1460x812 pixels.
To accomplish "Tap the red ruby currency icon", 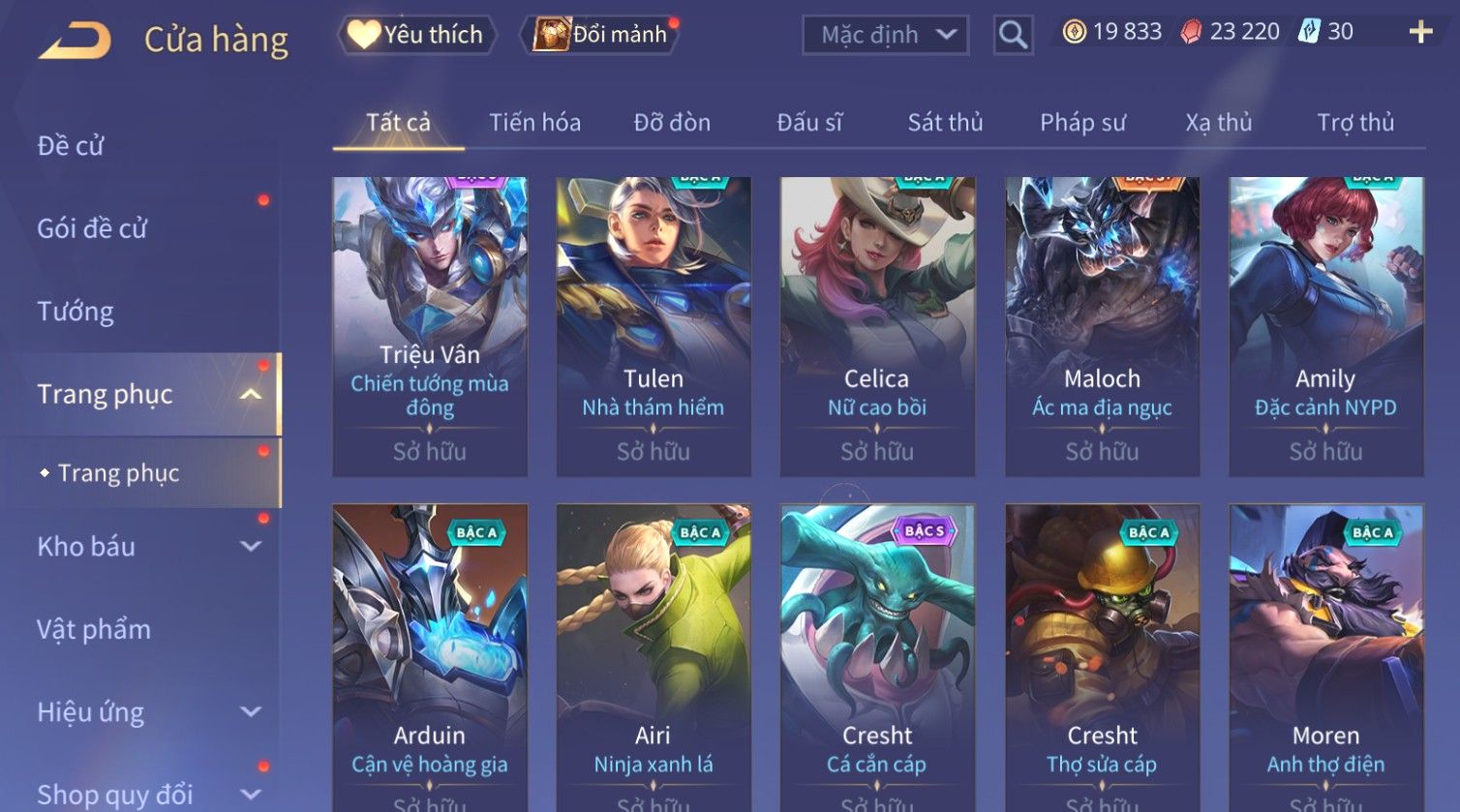I will [1191, 32].
